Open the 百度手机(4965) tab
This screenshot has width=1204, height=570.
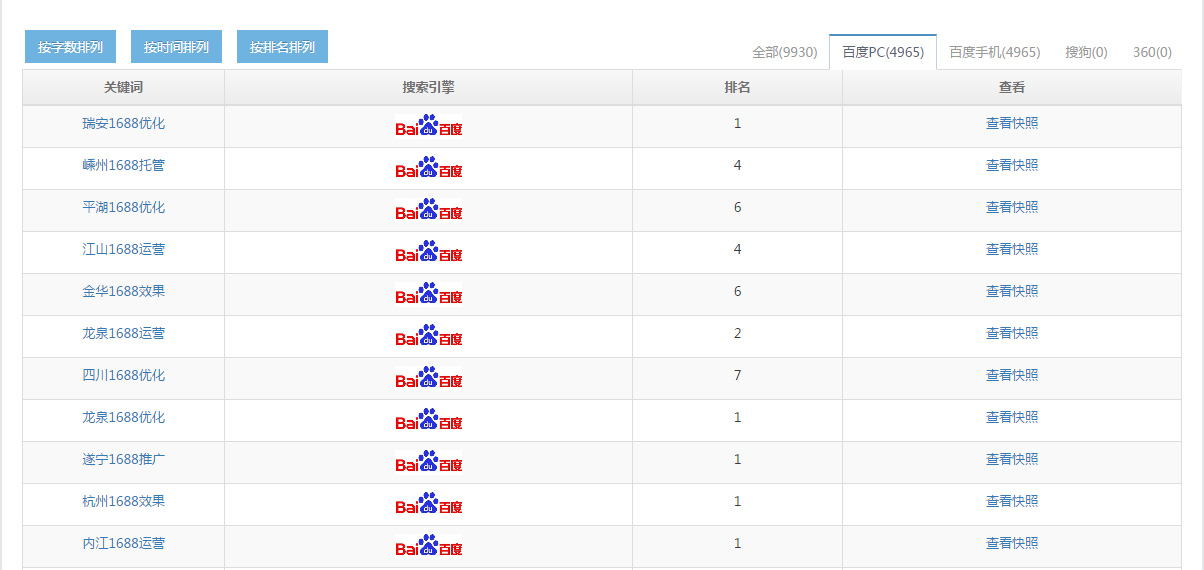(x=995, y=52)
